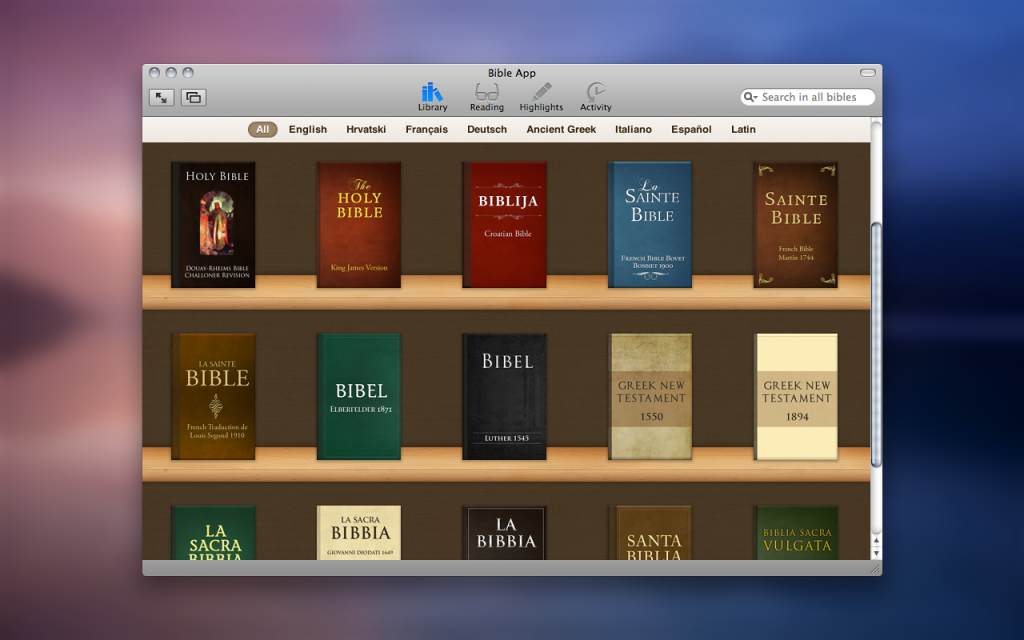
Task: Open the Biblija Croatian Bible book
Action: click(504, 225)
